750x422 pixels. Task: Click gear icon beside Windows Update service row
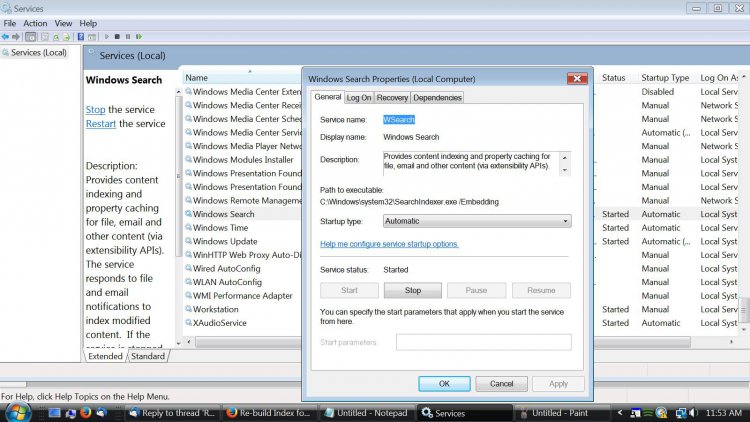click(188, 241)
